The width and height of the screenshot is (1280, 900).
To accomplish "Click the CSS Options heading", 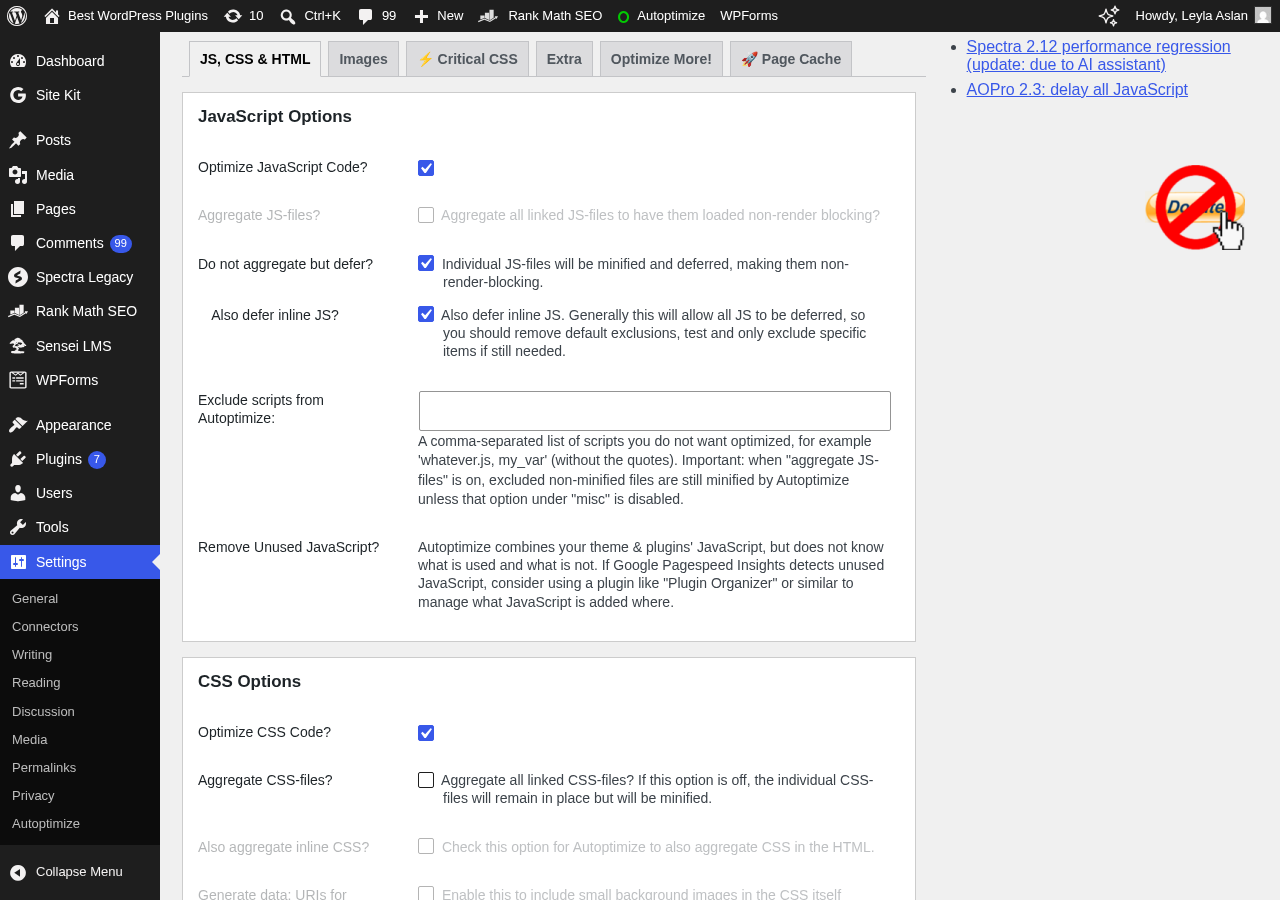I will click(249, 681).
